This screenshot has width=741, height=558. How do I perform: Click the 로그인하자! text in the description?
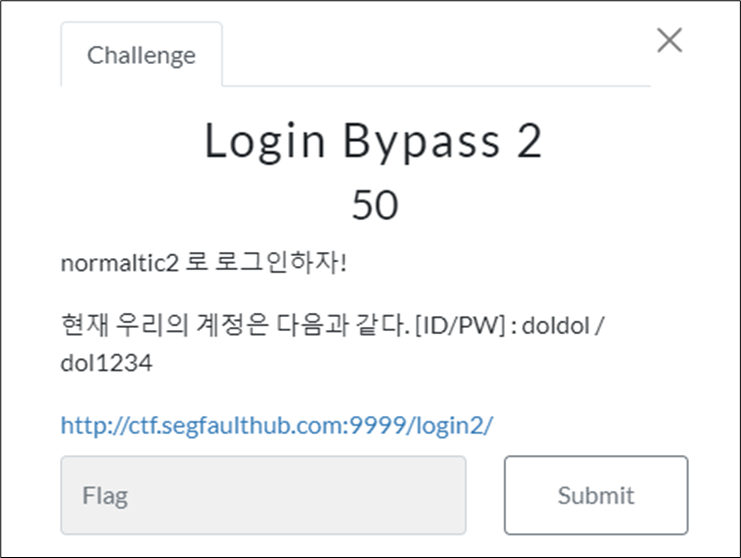coord(281,262)
